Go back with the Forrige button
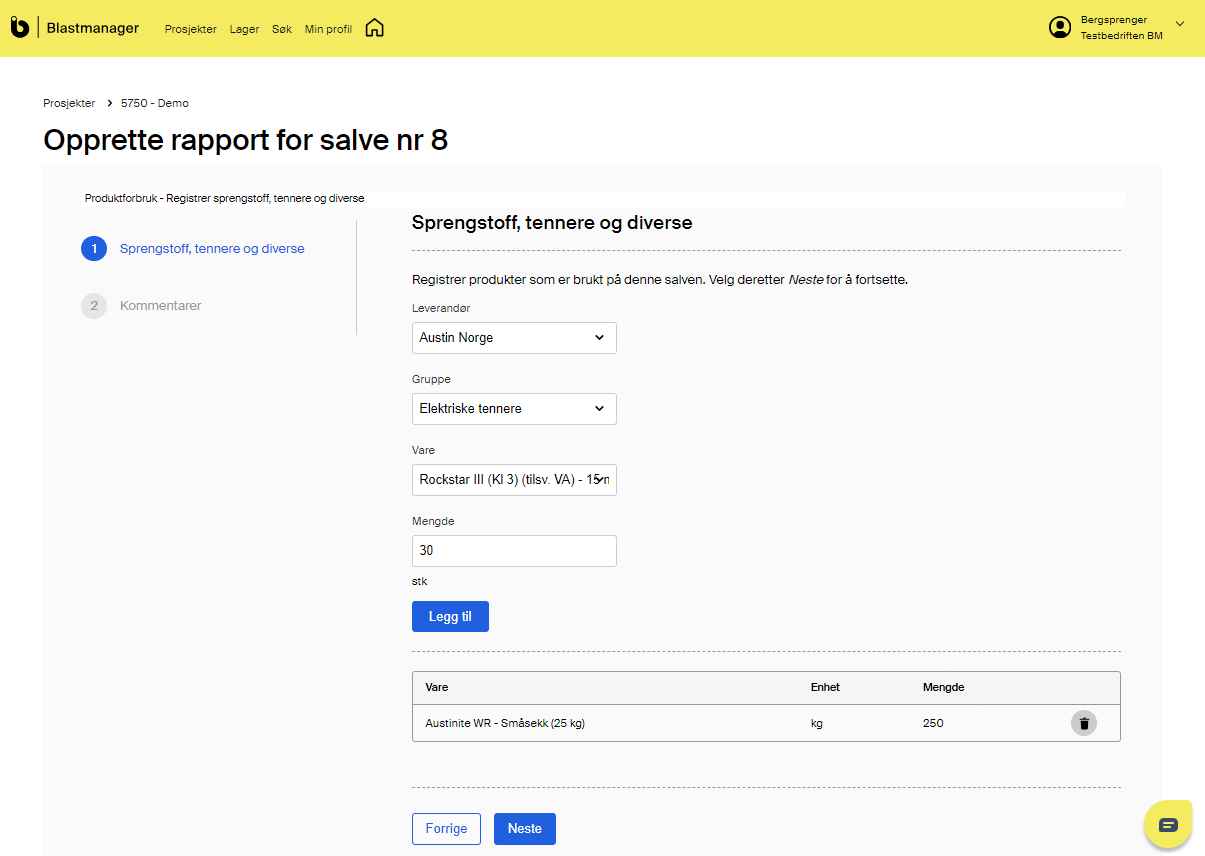Screen dimensions: 1205x856 point(446,829)
